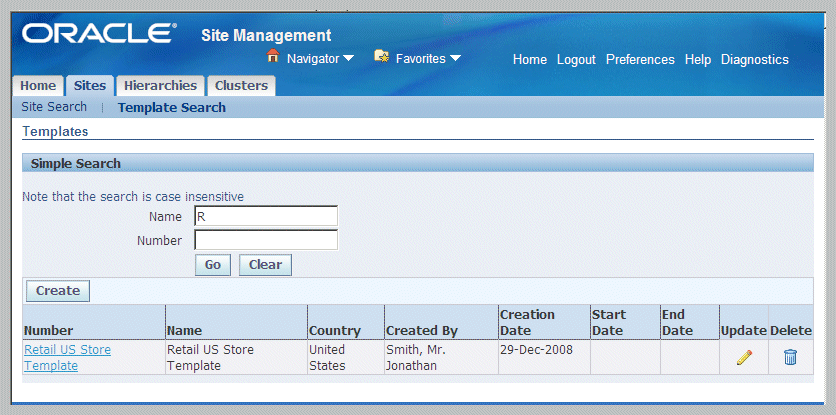Go to the Site Search subtab
Image resolution: width=836 pixels, height=415 pixels.
[54, 107]
